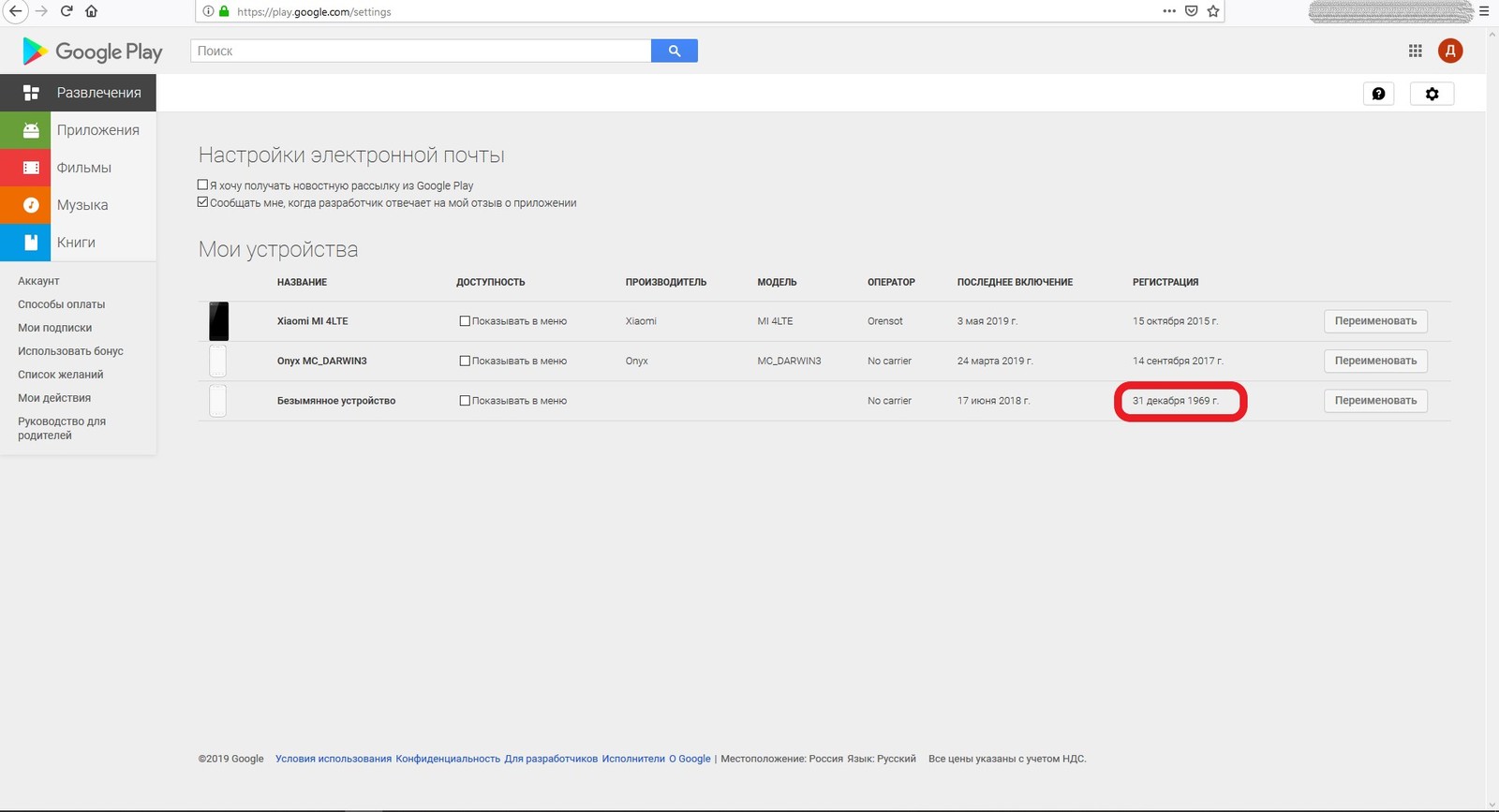Screen dimensions: 1499x812
Task: Toggle show in menu for Xiaomi MI 4LTE
Action: point(465,321)
